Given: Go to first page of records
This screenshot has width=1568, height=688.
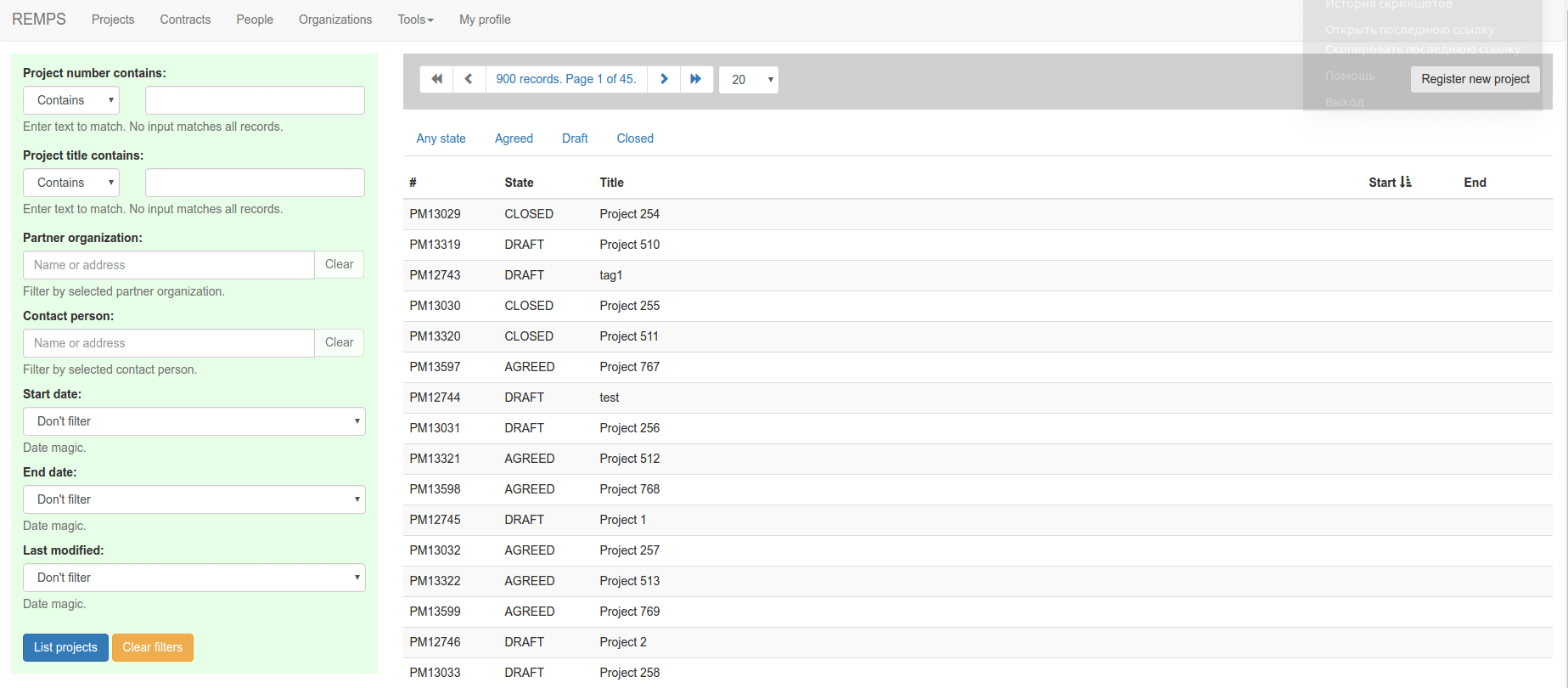Looking at the screenshot, I should point(436,79).
